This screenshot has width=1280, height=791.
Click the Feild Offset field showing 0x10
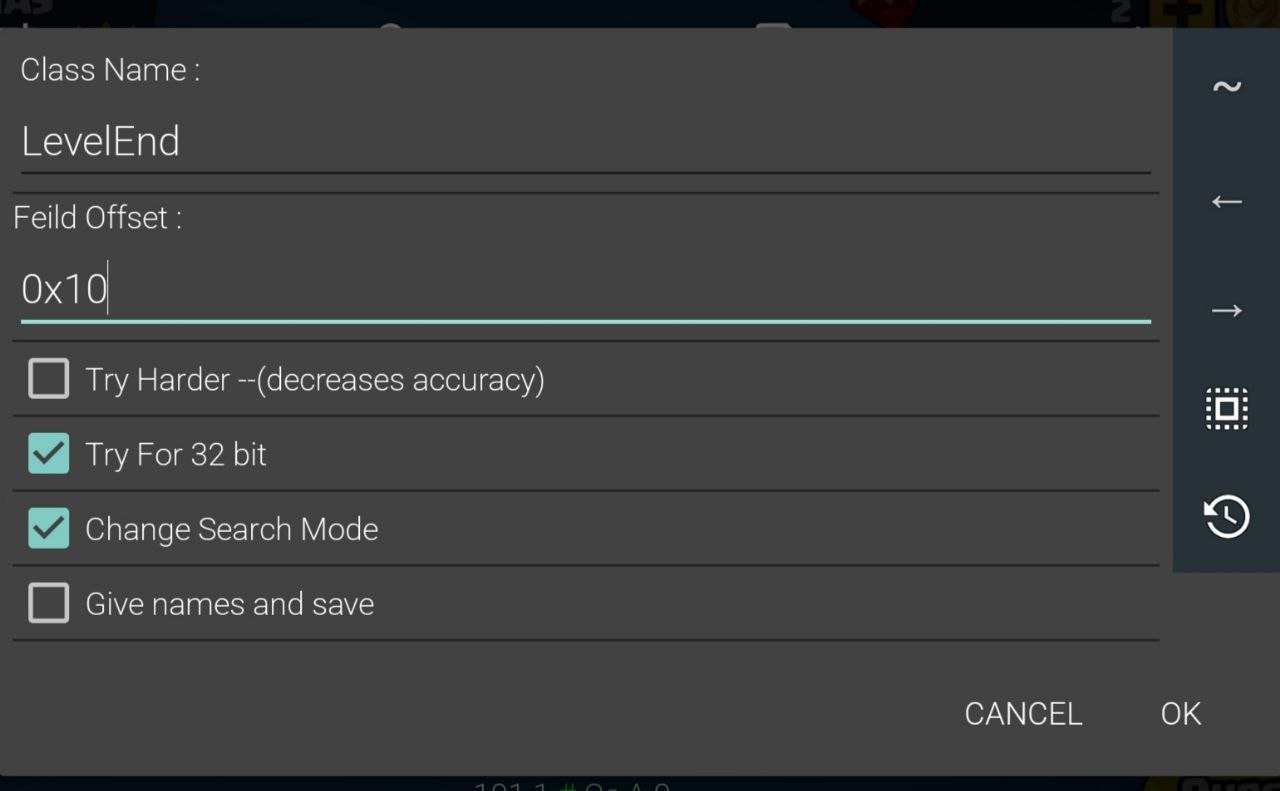585,290
